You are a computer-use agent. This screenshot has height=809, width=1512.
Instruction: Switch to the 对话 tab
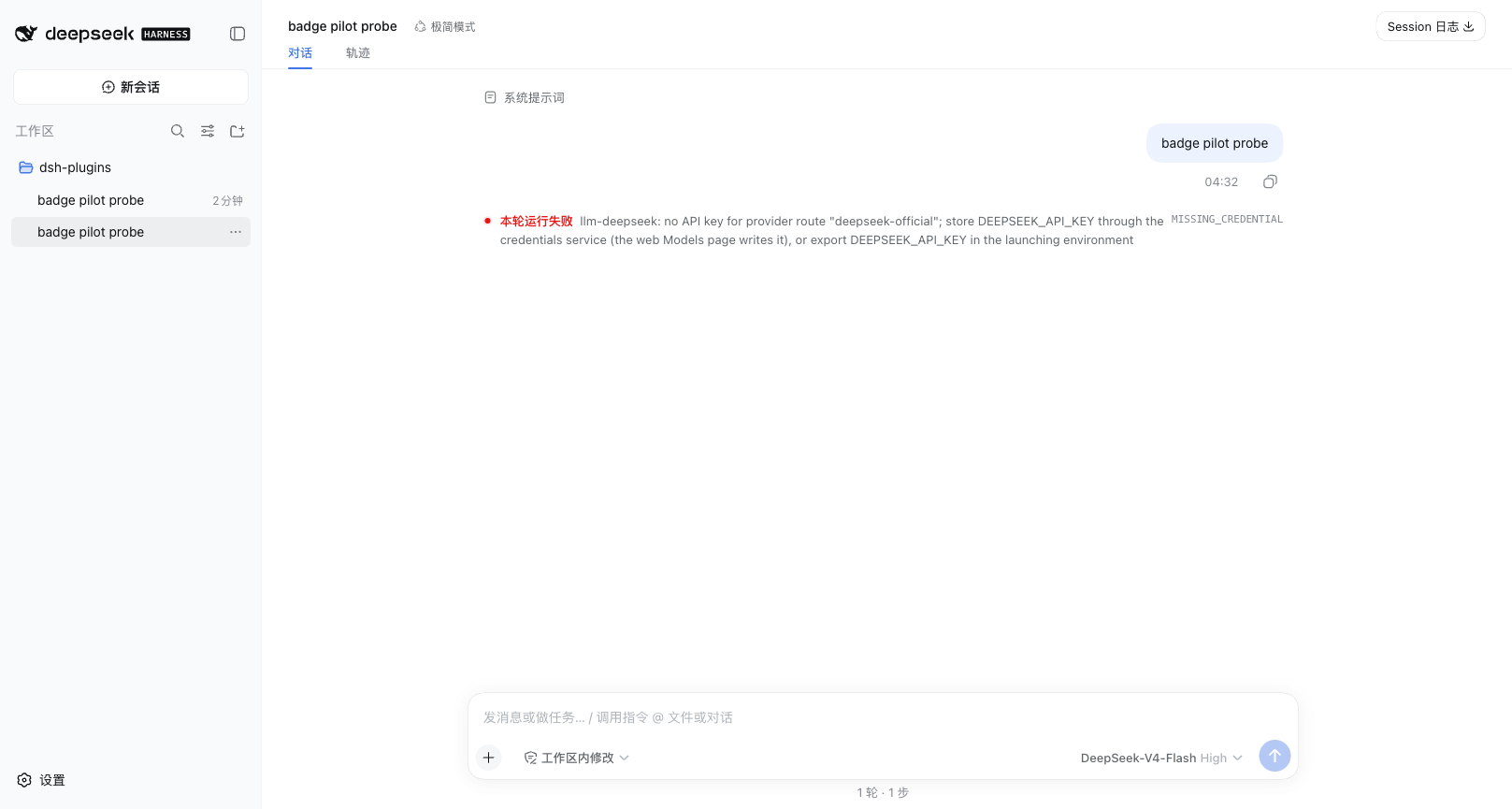(300, 53)
